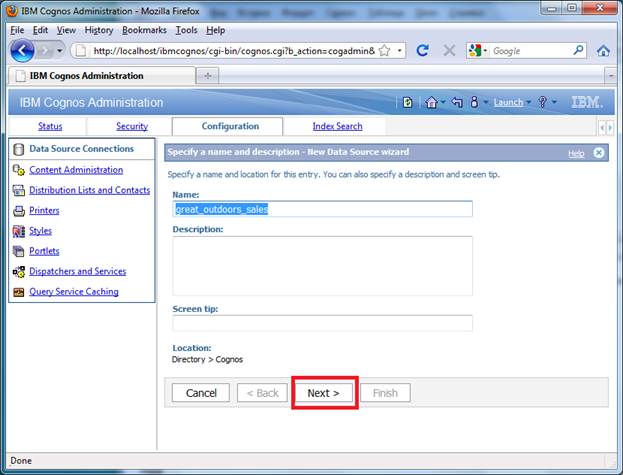The height and width of the screenshot is (475, 623).
Task: Click the IBM logo
Action: [x=587, y=102]
